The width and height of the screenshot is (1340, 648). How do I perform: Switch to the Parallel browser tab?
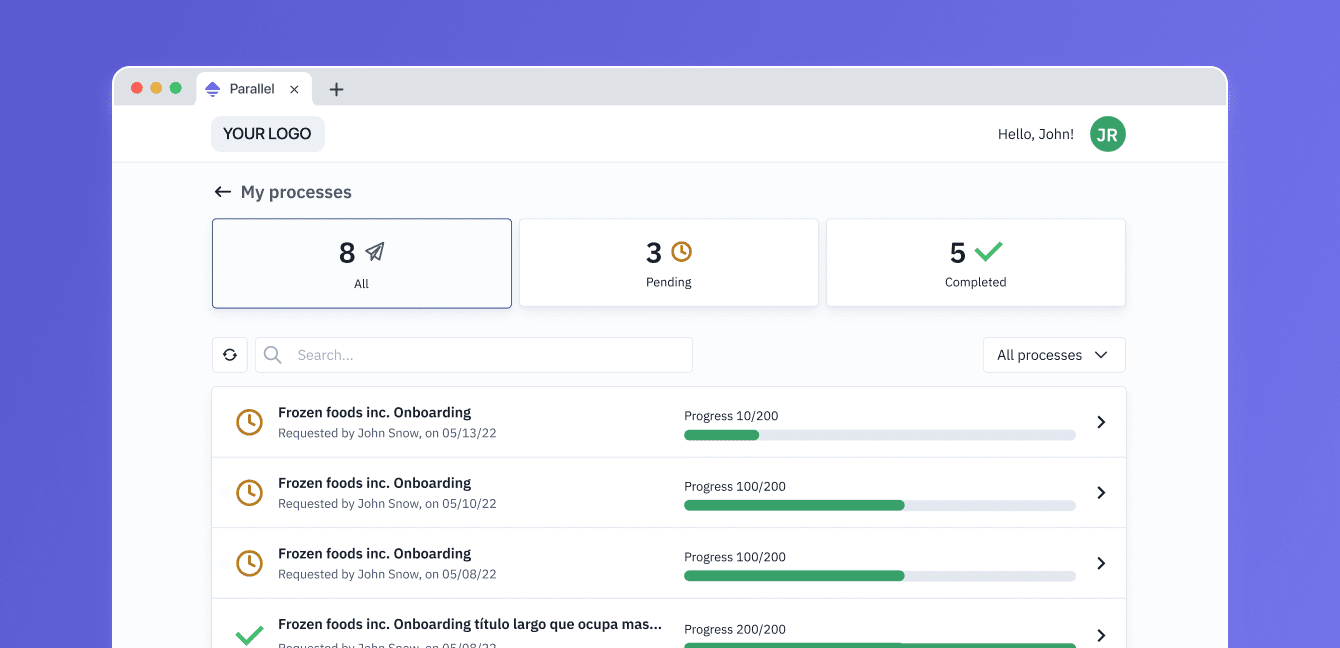tap(254, 89)
